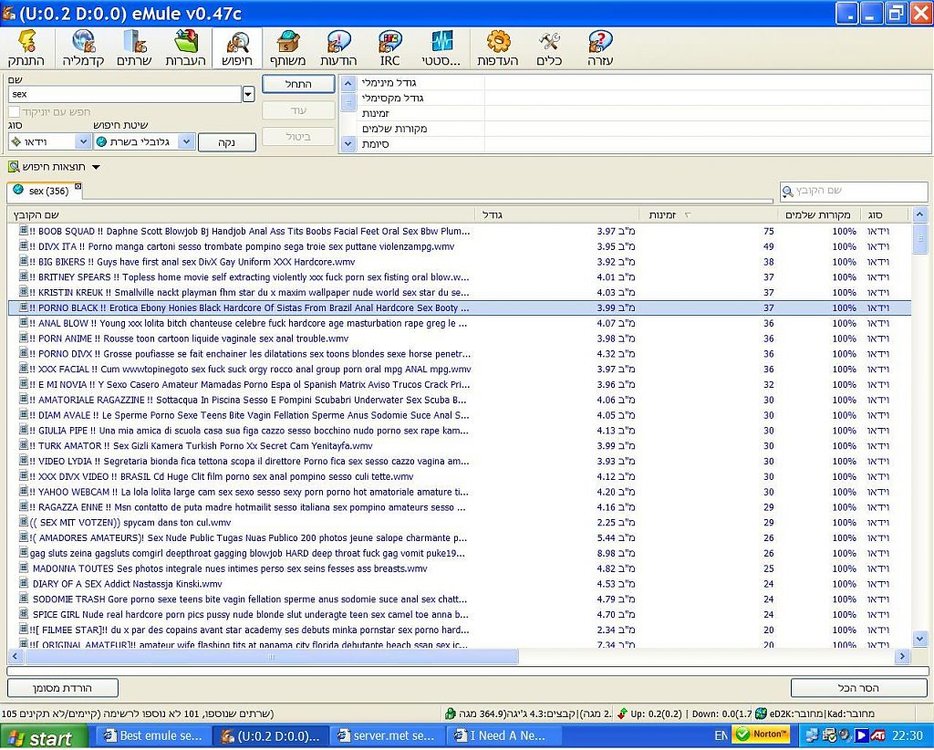Click the Download Selected button
The width and height of the screenshot is (934, 750).
pos(63,688)
